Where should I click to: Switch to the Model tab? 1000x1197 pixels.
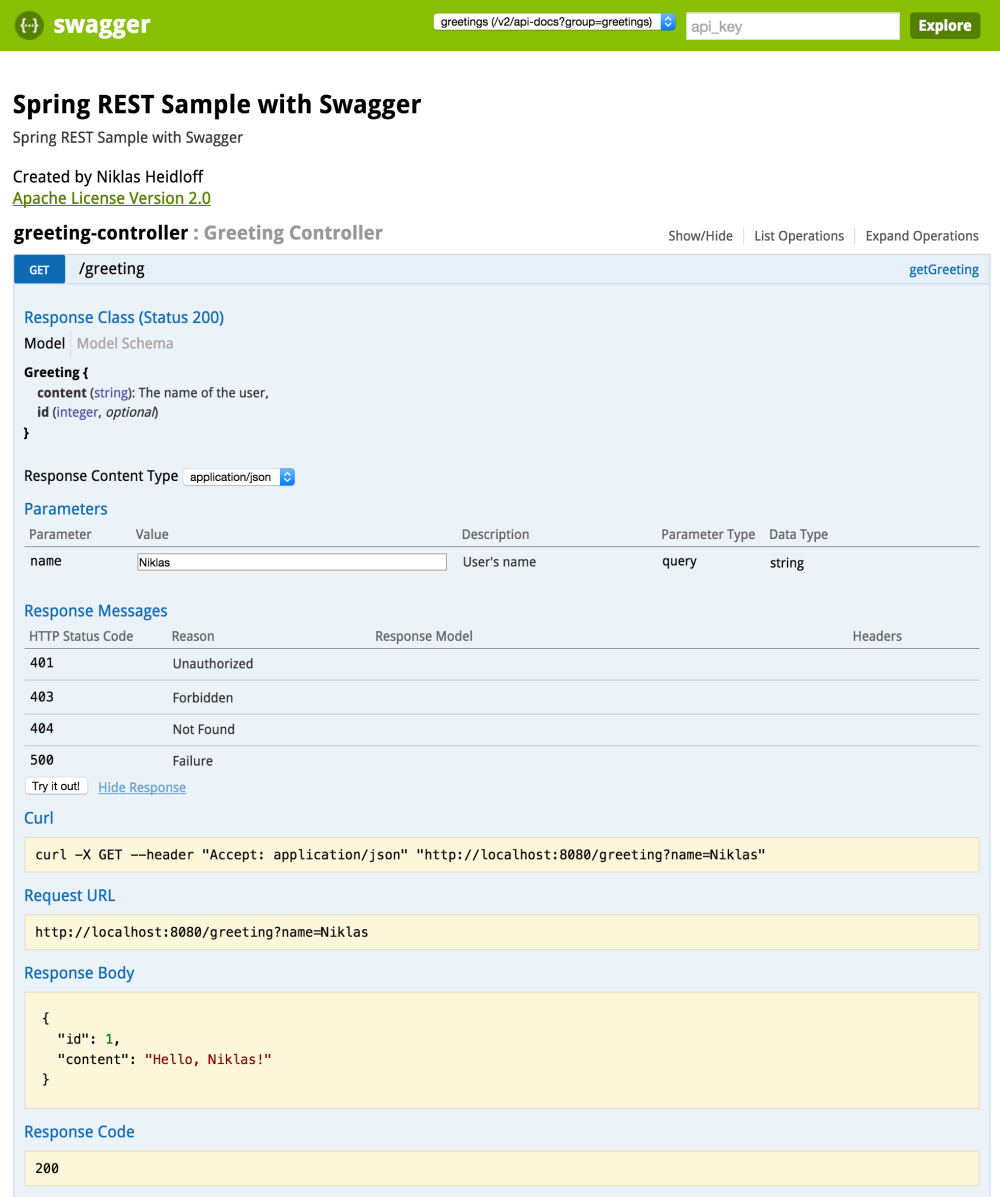pos(44,344)
